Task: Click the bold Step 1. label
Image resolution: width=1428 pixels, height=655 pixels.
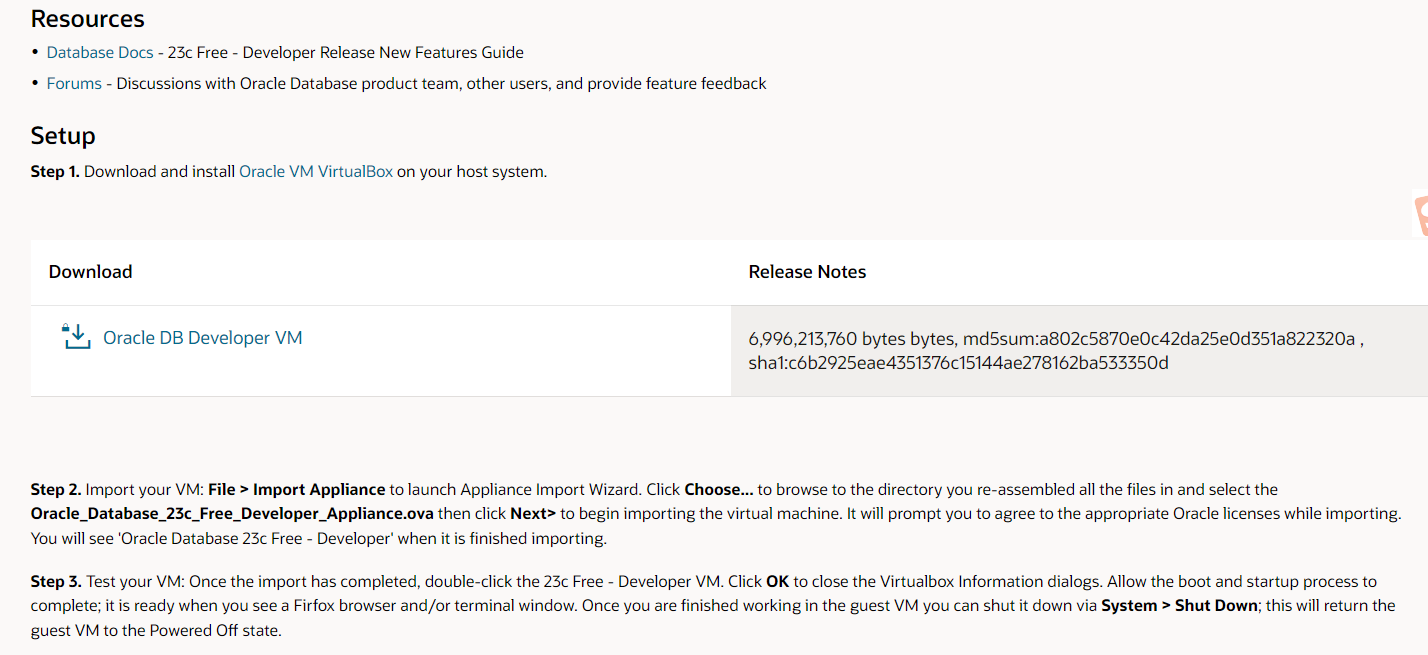Action: (55, 171)
